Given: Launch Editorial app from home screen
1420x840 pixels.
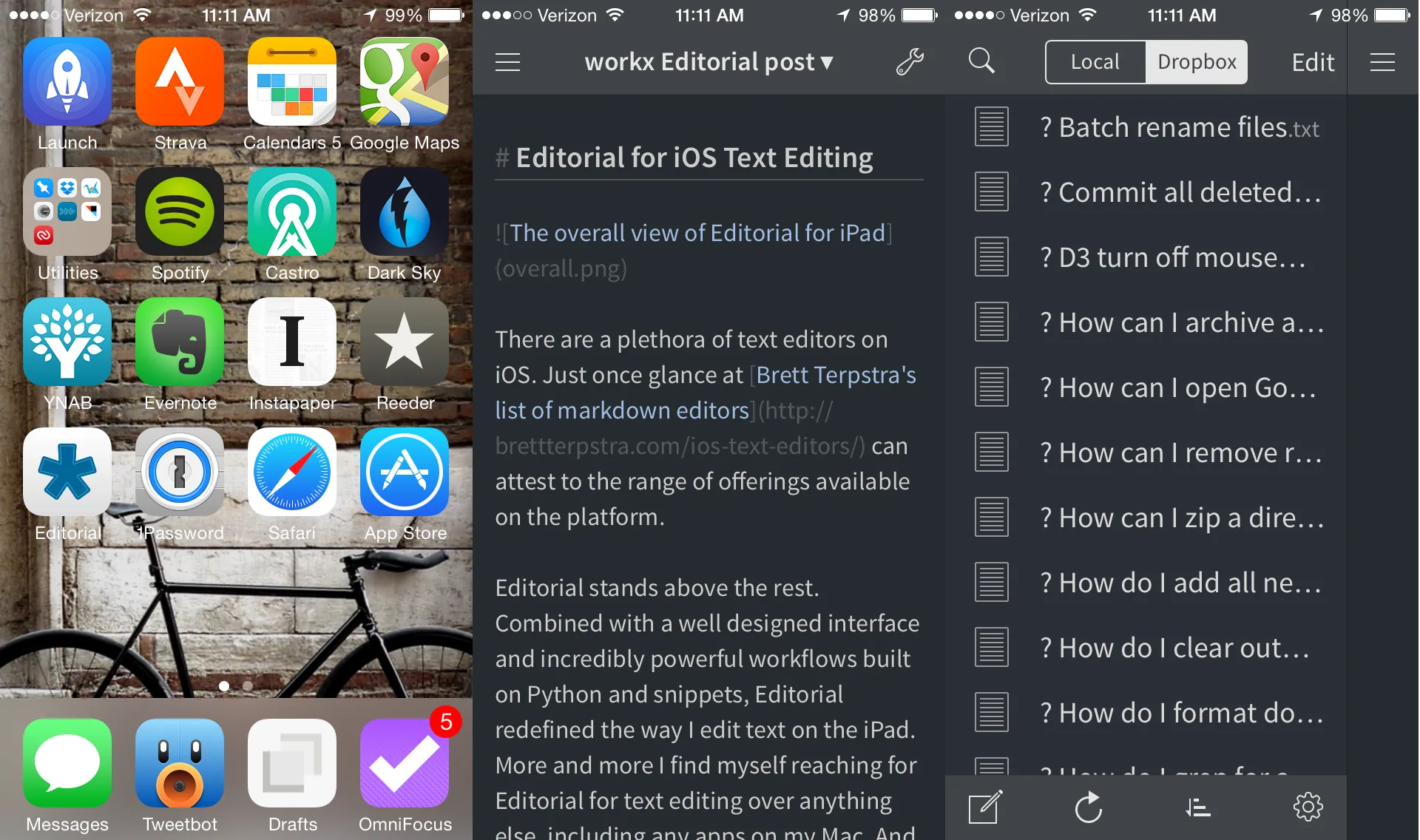Looking at the screenshot, I should (x=67, y=472).
